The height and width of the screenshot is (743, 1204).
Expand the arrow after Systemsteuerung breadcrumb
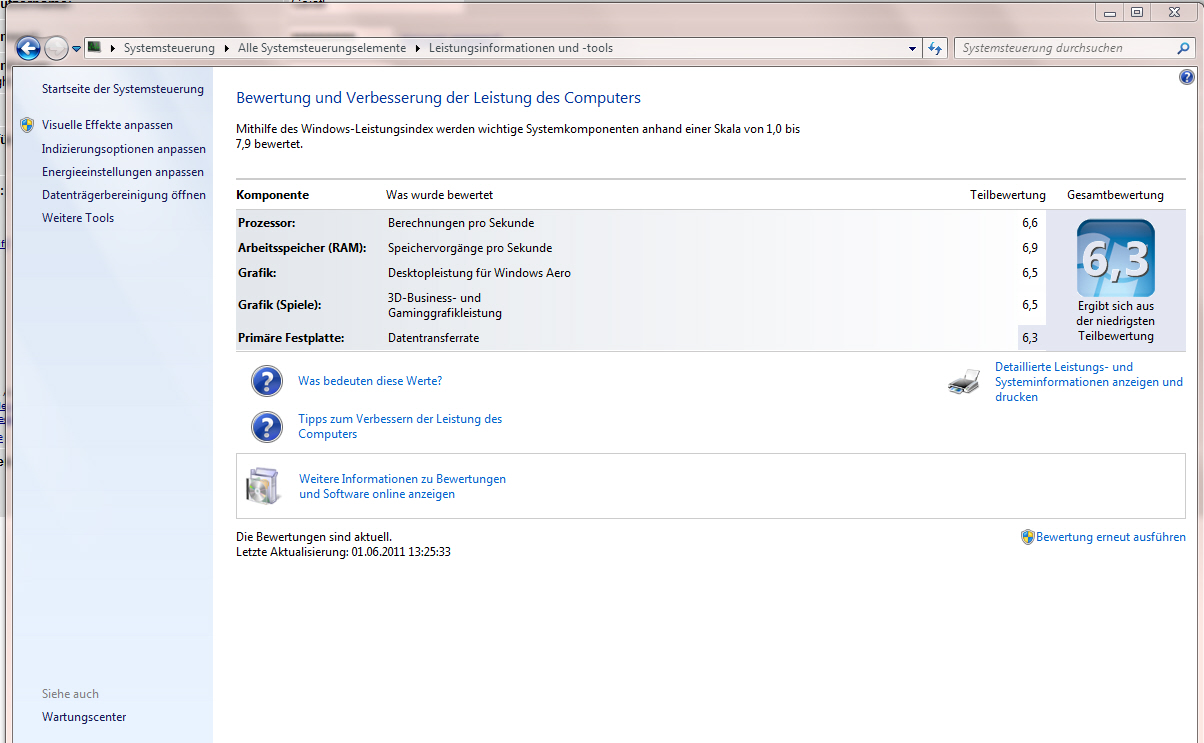(x=227, y=48)
